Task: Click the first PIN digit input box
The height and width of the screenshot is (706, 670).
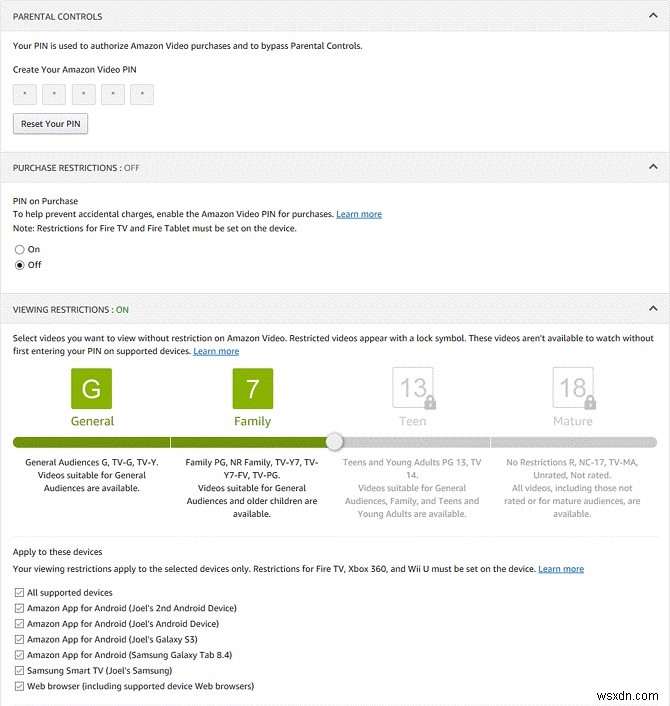Action: [x=25, y=95]
